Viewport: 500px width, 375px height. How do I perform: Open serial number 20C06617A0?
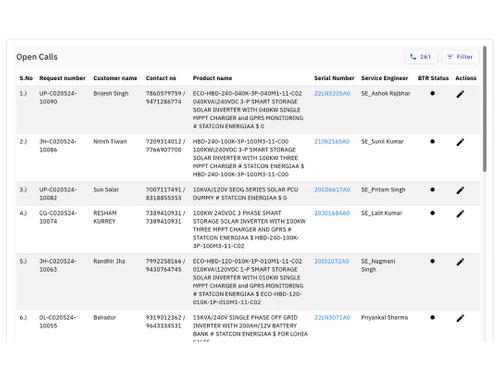pos(332,189)
